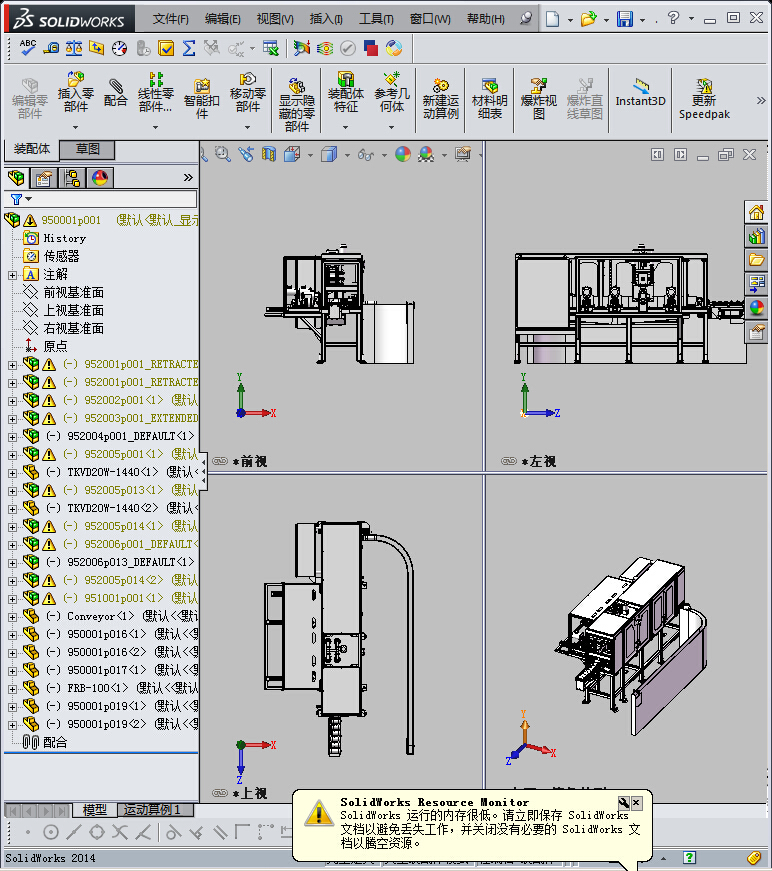
Task: Open dropdown under Insert Components
Action: click(x=76, y=127)
